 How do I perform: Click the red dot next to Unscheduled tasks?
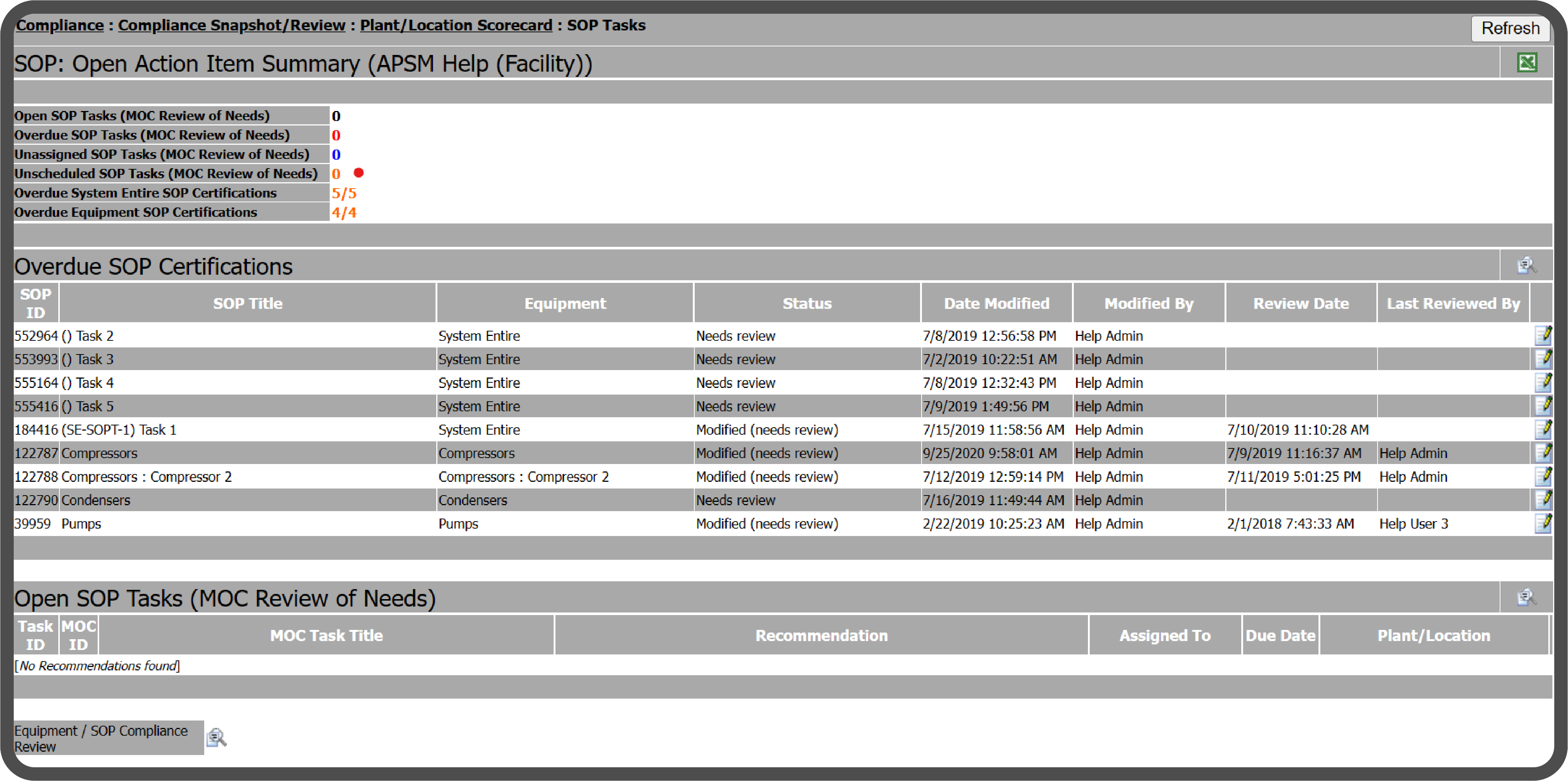click(x=359, y=173)
